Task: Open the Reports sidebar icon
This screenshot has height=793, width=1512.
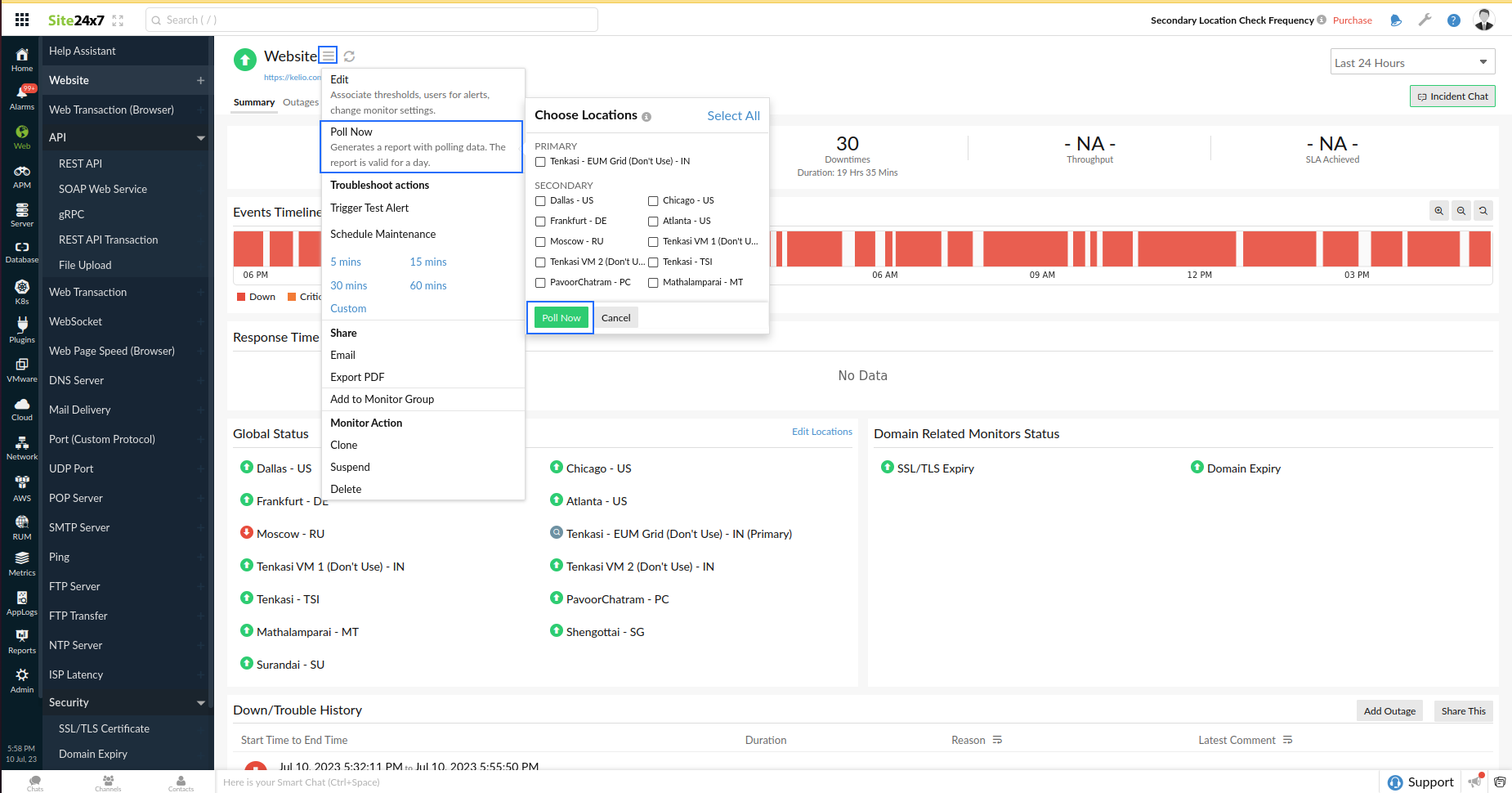Action: tap(22, 640)
